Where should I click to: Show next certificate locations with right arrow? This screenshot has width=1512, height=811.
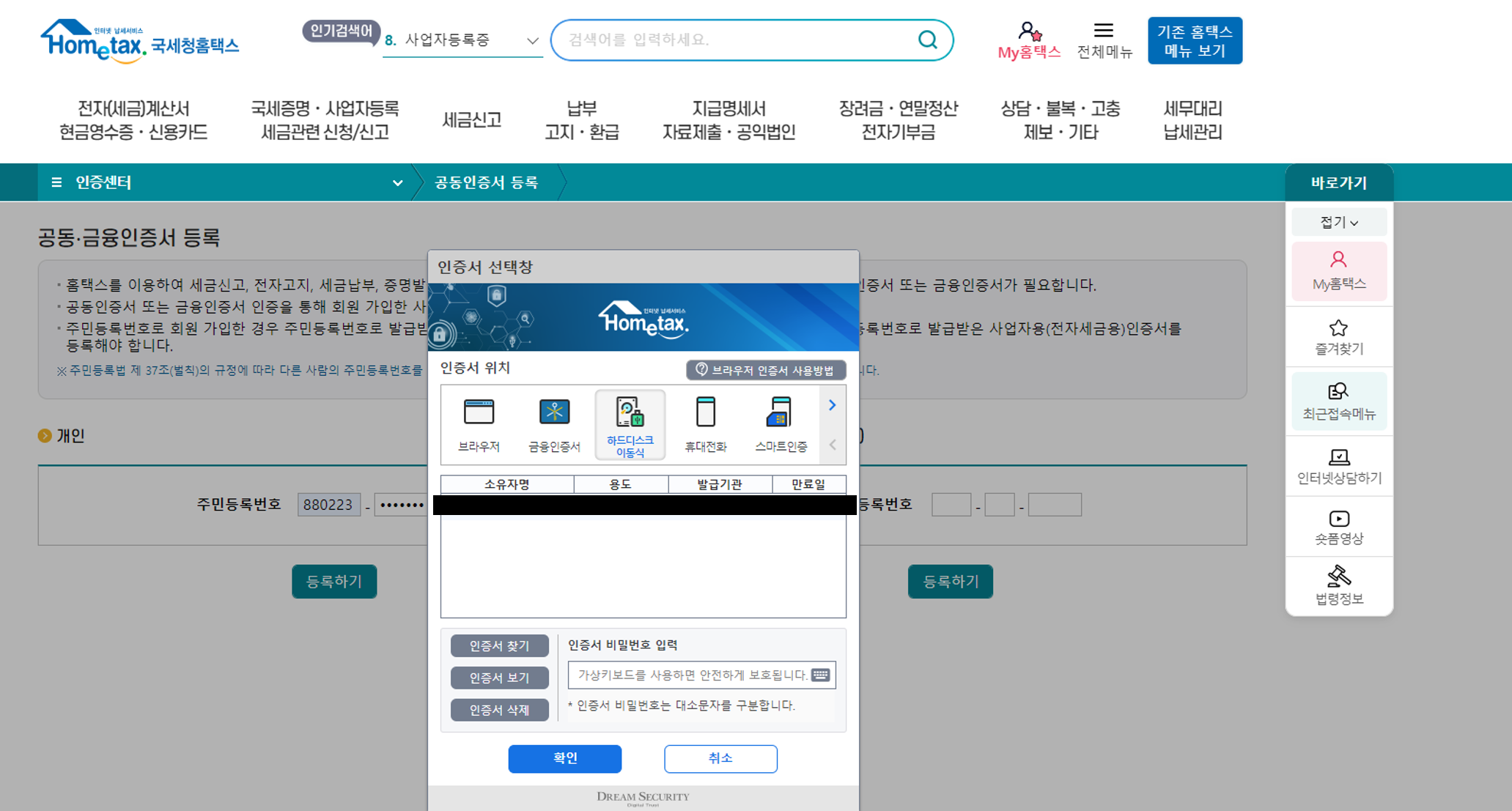(x=832, y=405)
